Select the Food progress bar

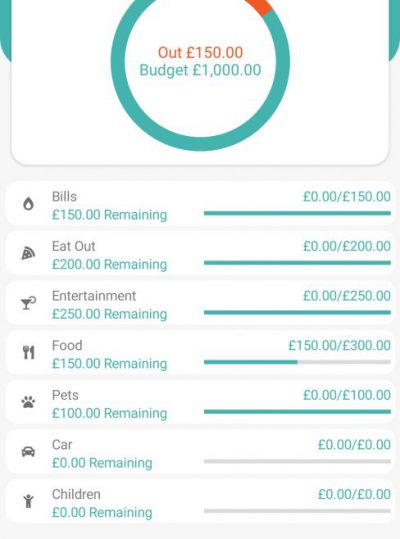tap(297, 362)
